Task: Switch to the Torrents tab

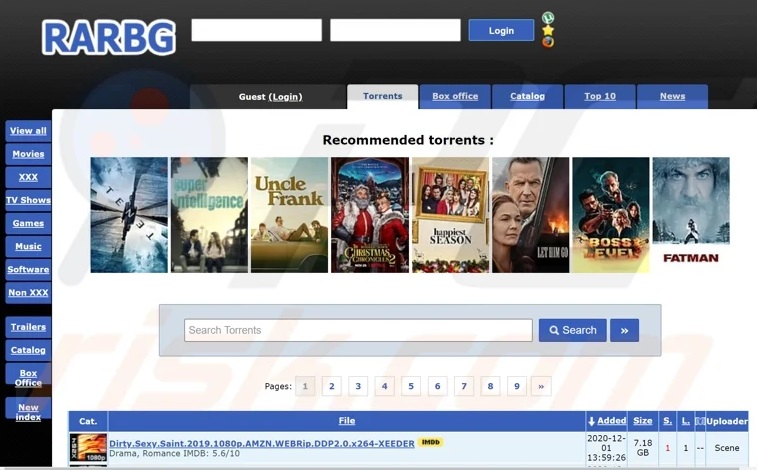Action: tap(382, 96)
